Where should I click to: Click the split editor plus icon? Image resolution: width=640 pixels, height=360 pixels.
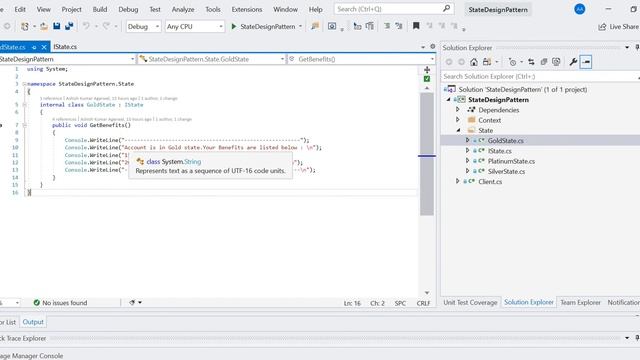coord(427,70)
